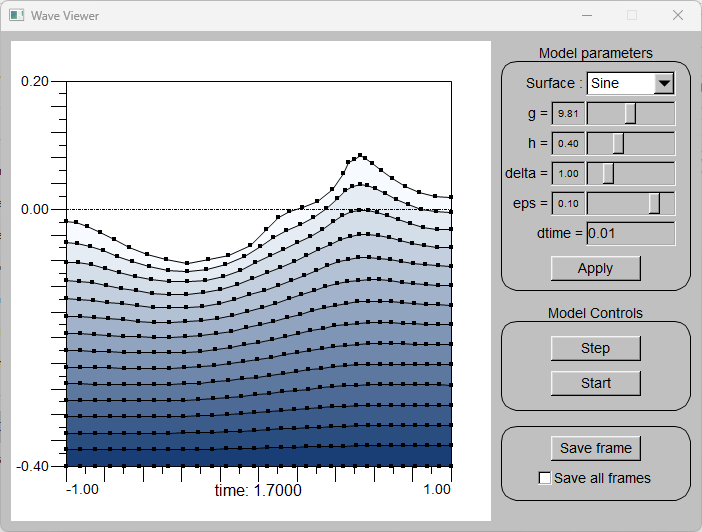Click the Apply button

[x=595, y=268]
